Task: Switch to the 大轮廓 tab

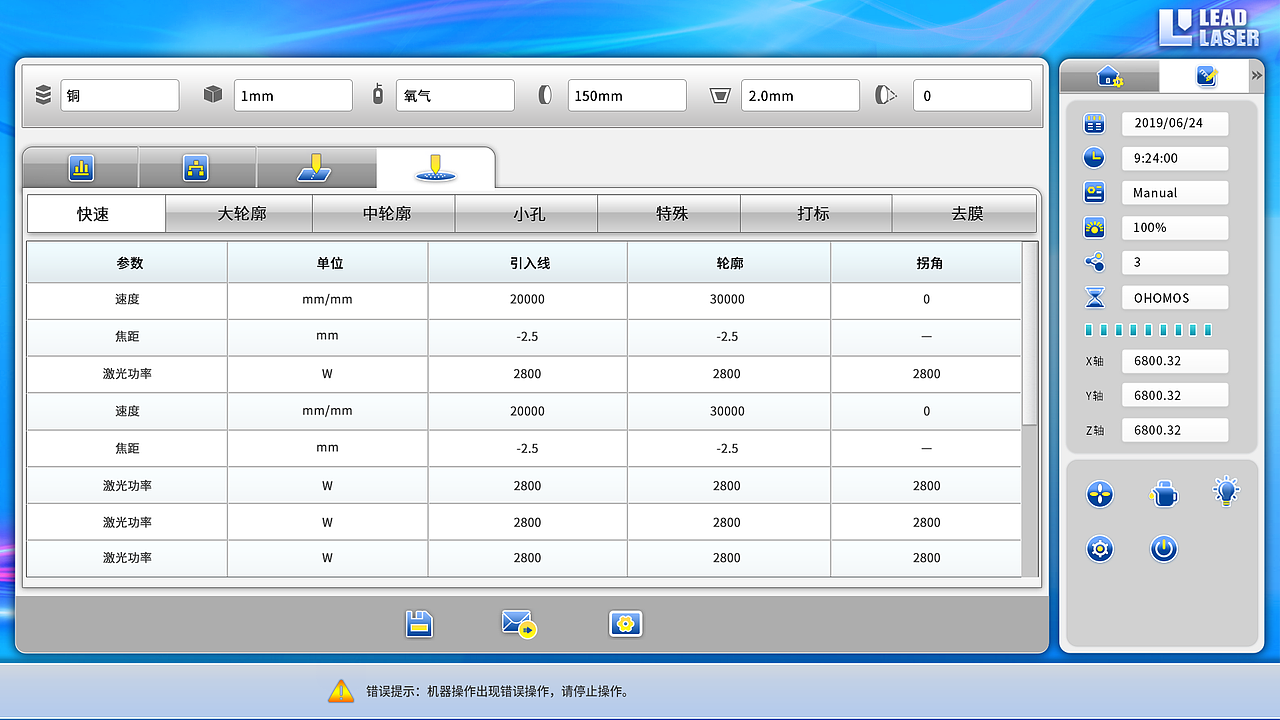Action: click(239, 214)
